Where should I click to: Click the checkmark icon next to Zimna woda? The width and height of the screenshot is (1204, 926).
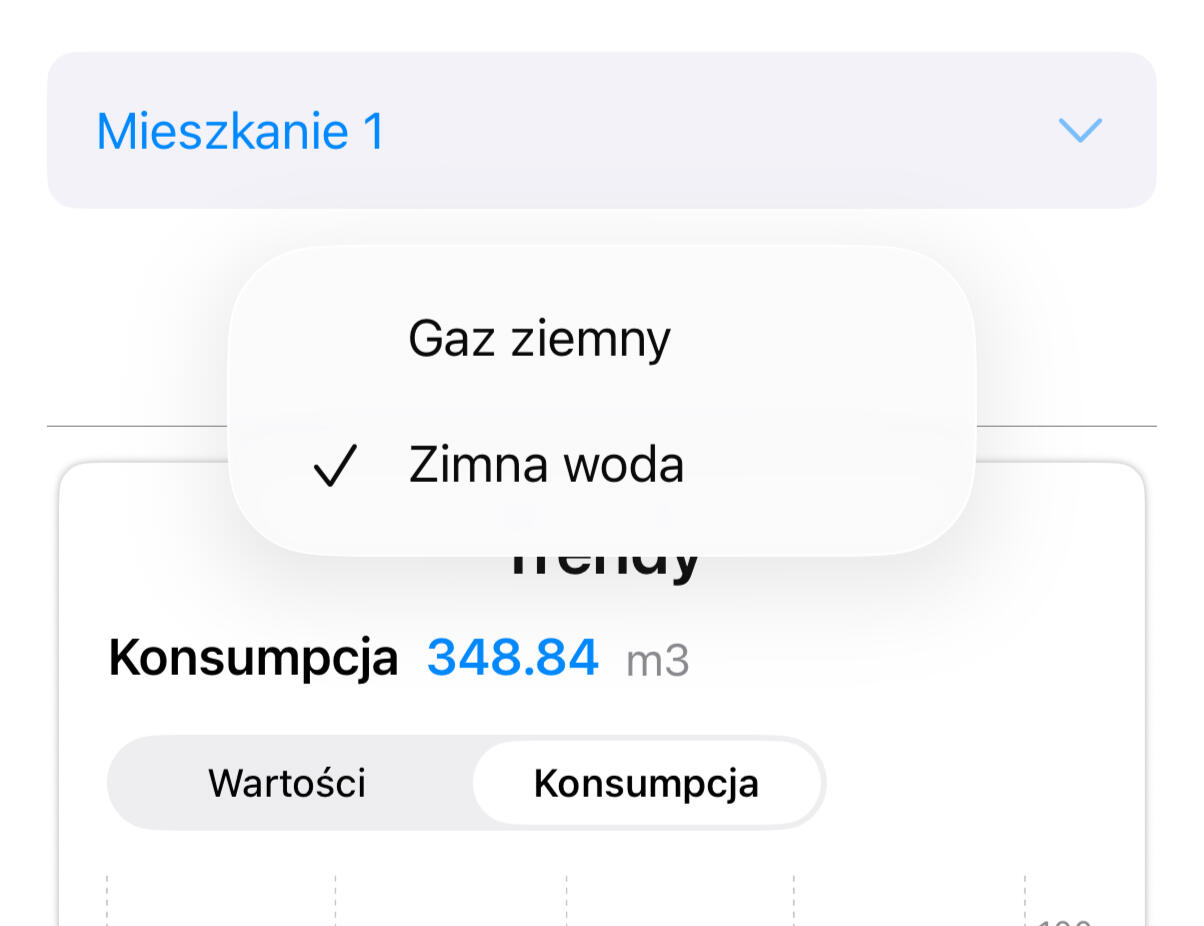pos(335,467)
